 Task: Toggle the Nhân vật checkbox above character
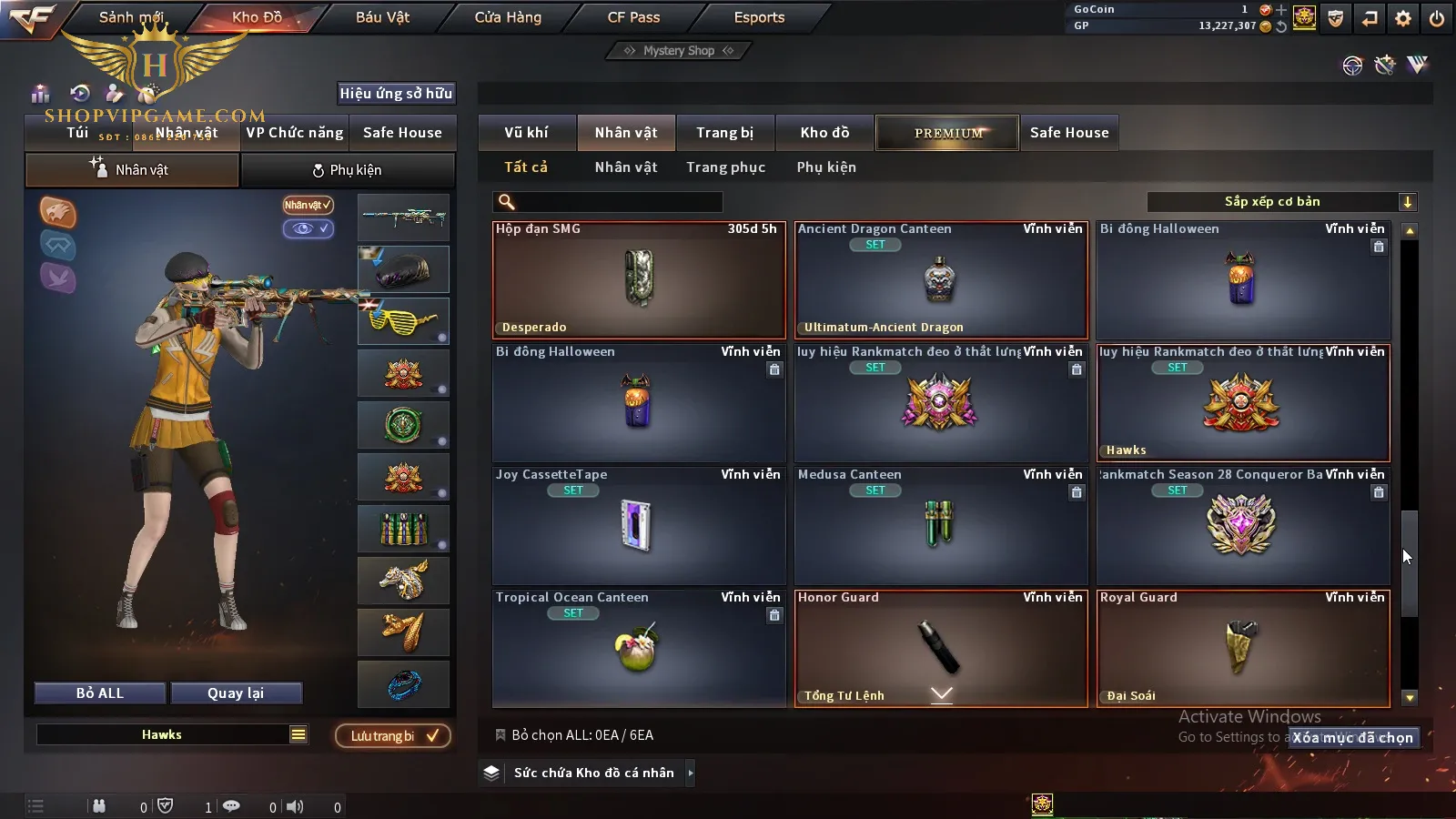pyautogui.click(x=308, y=205)
